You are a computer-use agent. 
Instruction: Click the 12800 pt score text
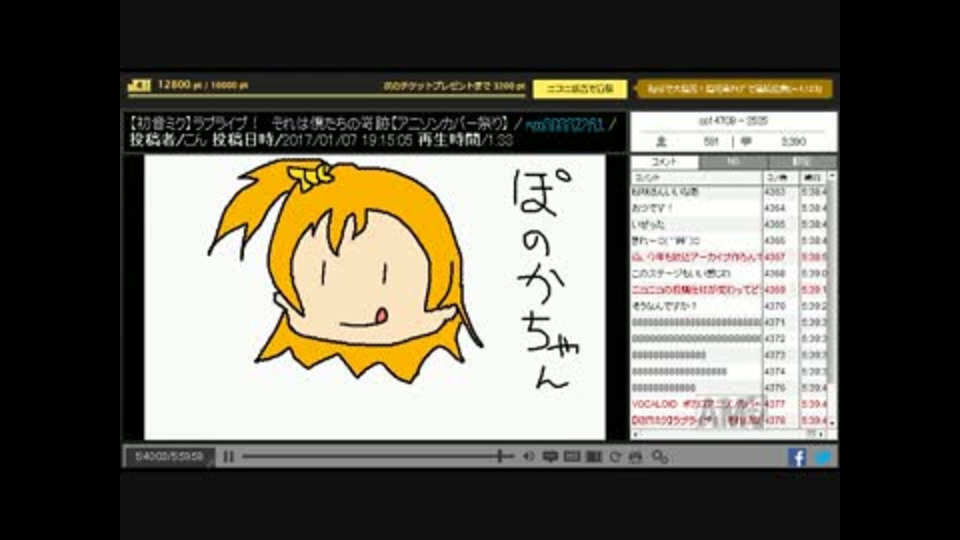pos(202,85)
